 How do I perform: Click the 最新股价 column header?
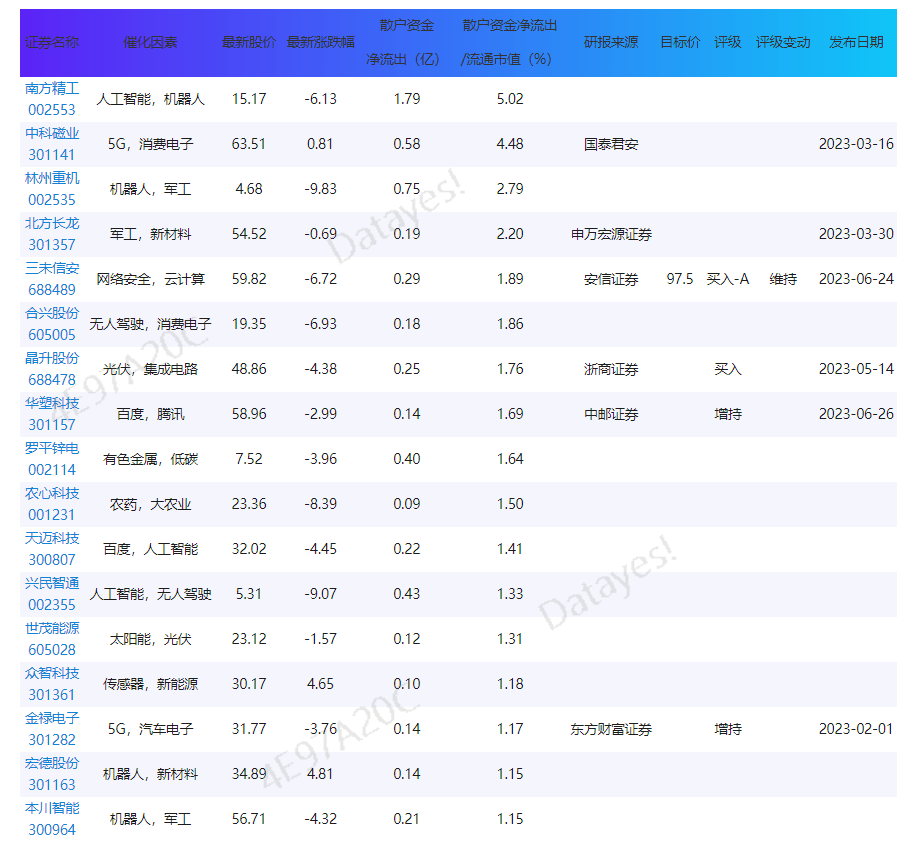tap(249, 42)
